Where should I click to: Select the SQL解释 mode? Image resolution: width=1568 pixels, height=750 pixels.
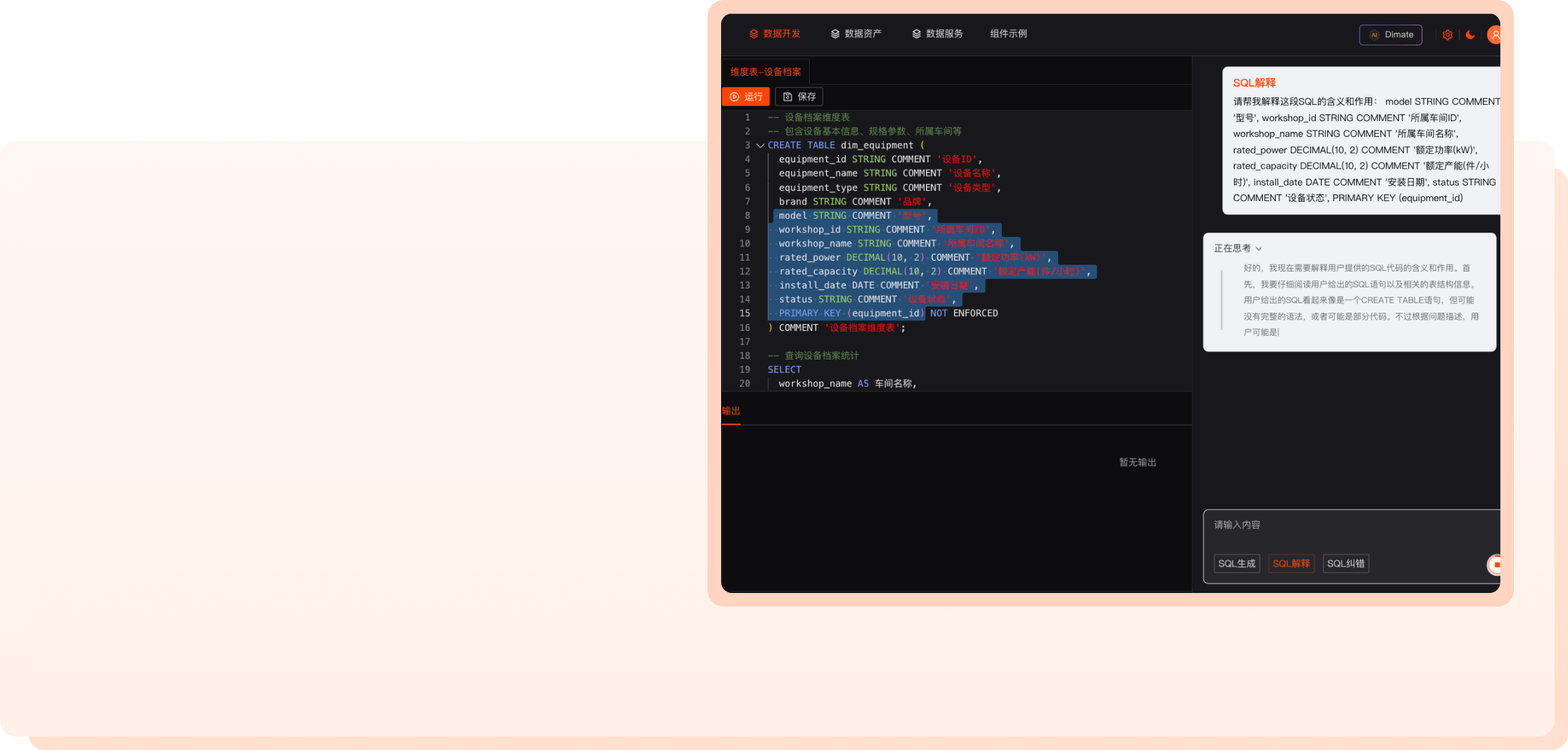1291,563
